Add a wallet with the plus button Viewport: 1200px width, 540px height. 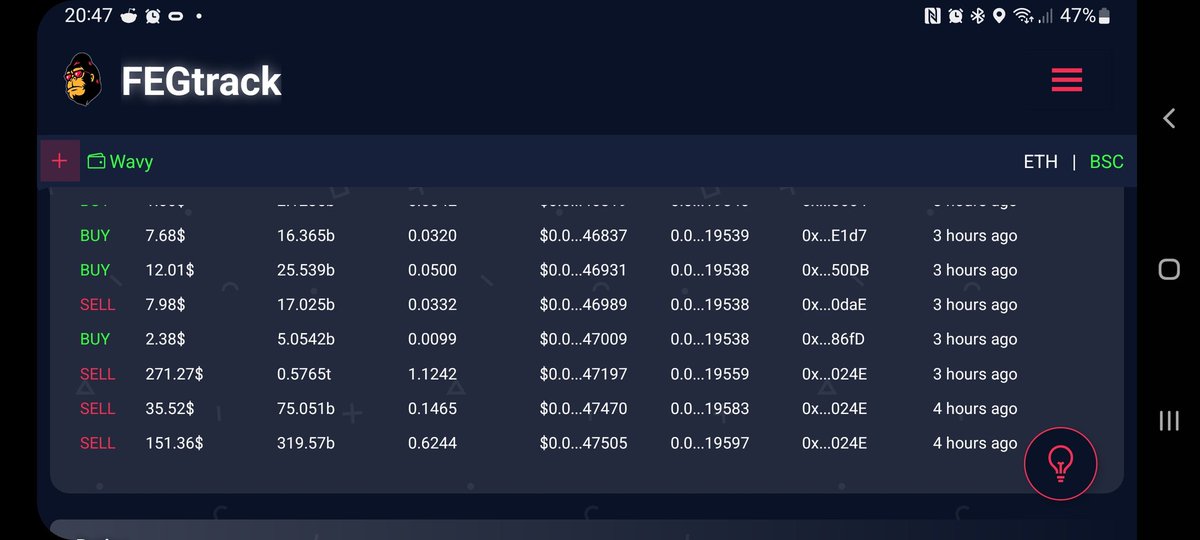tap(60, 161)
